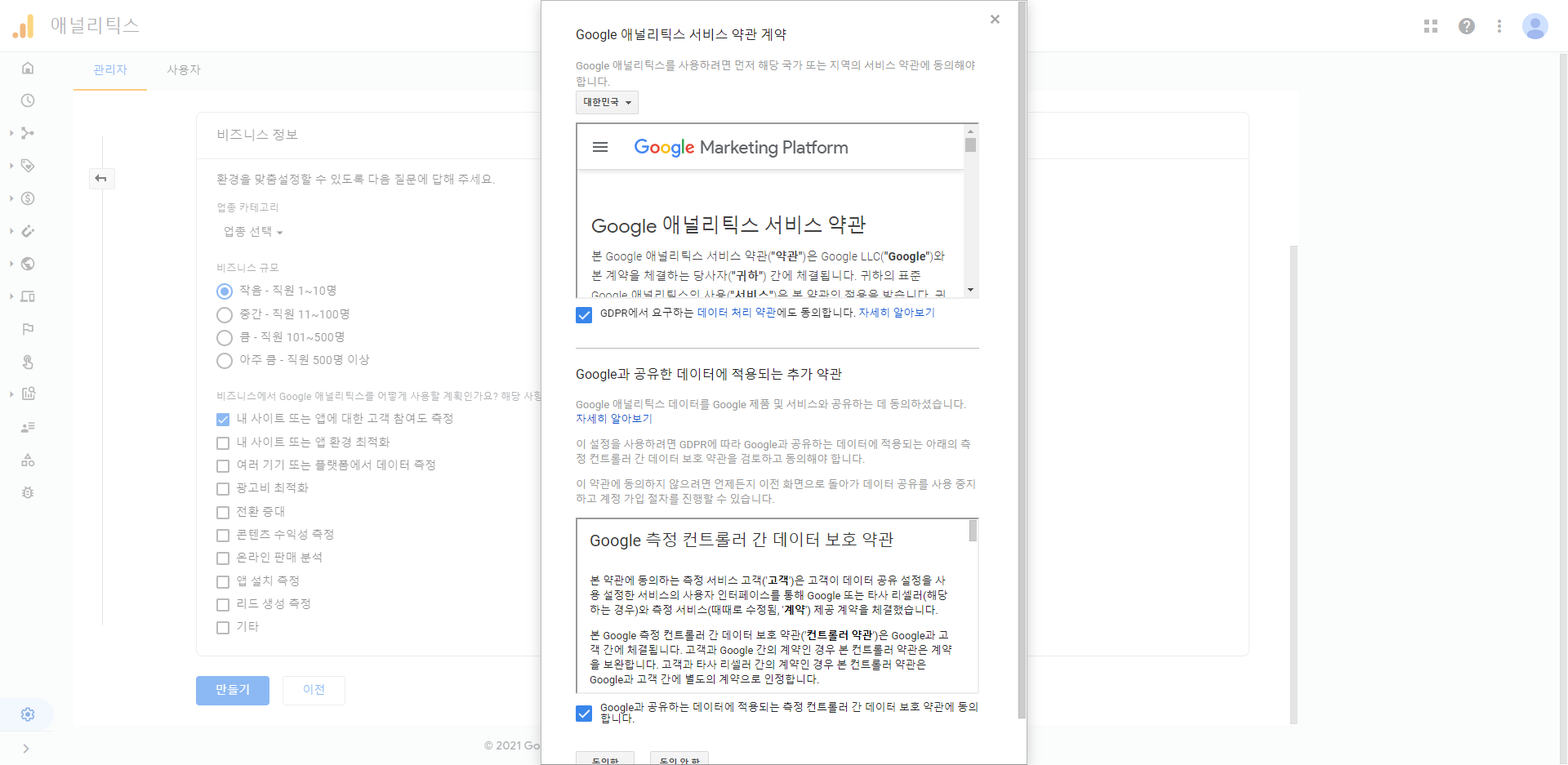
Task: Select 큼 - 직원 101~500명 radio button
Action: pos(225,337)
